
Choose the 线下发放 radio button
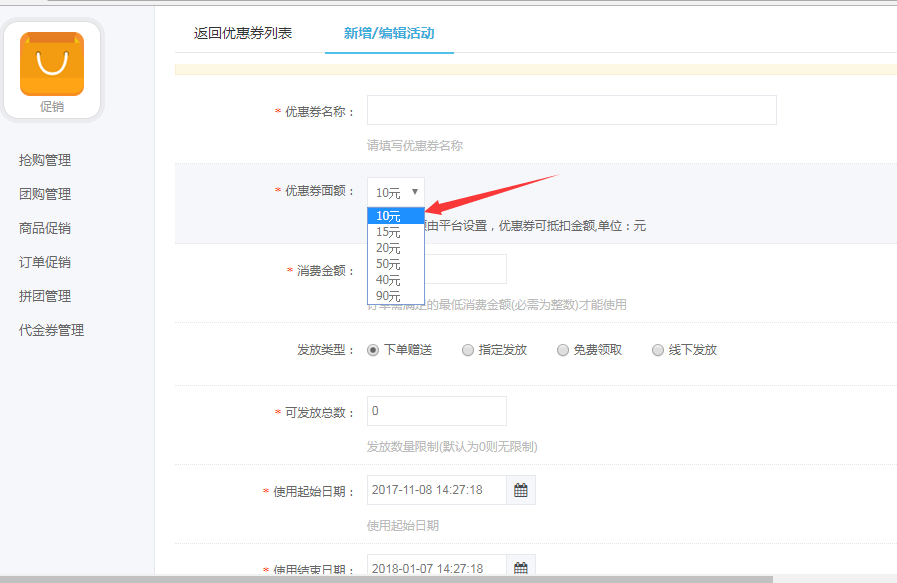[x=657, y=350]
